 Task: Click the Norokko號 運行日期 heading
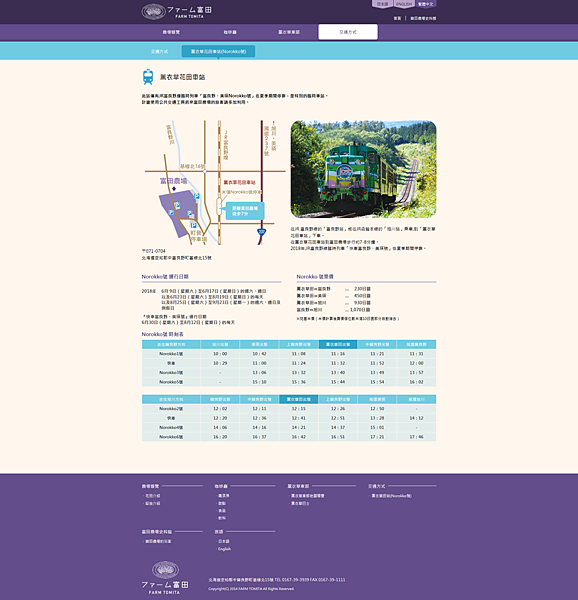pos(165,276)
